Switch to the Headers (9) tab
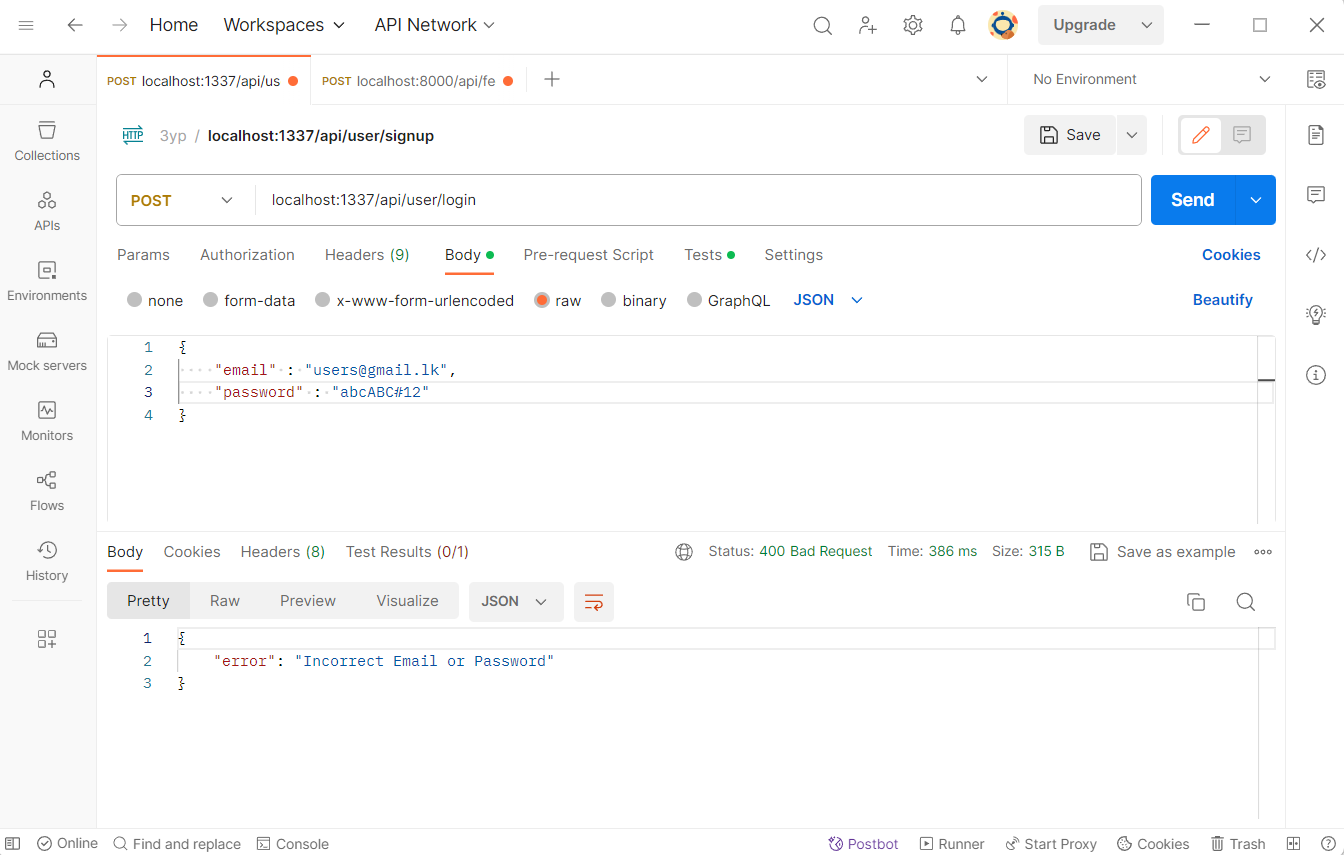The height and width of the screenshot is (855, 1344). [x=367, y=255]
